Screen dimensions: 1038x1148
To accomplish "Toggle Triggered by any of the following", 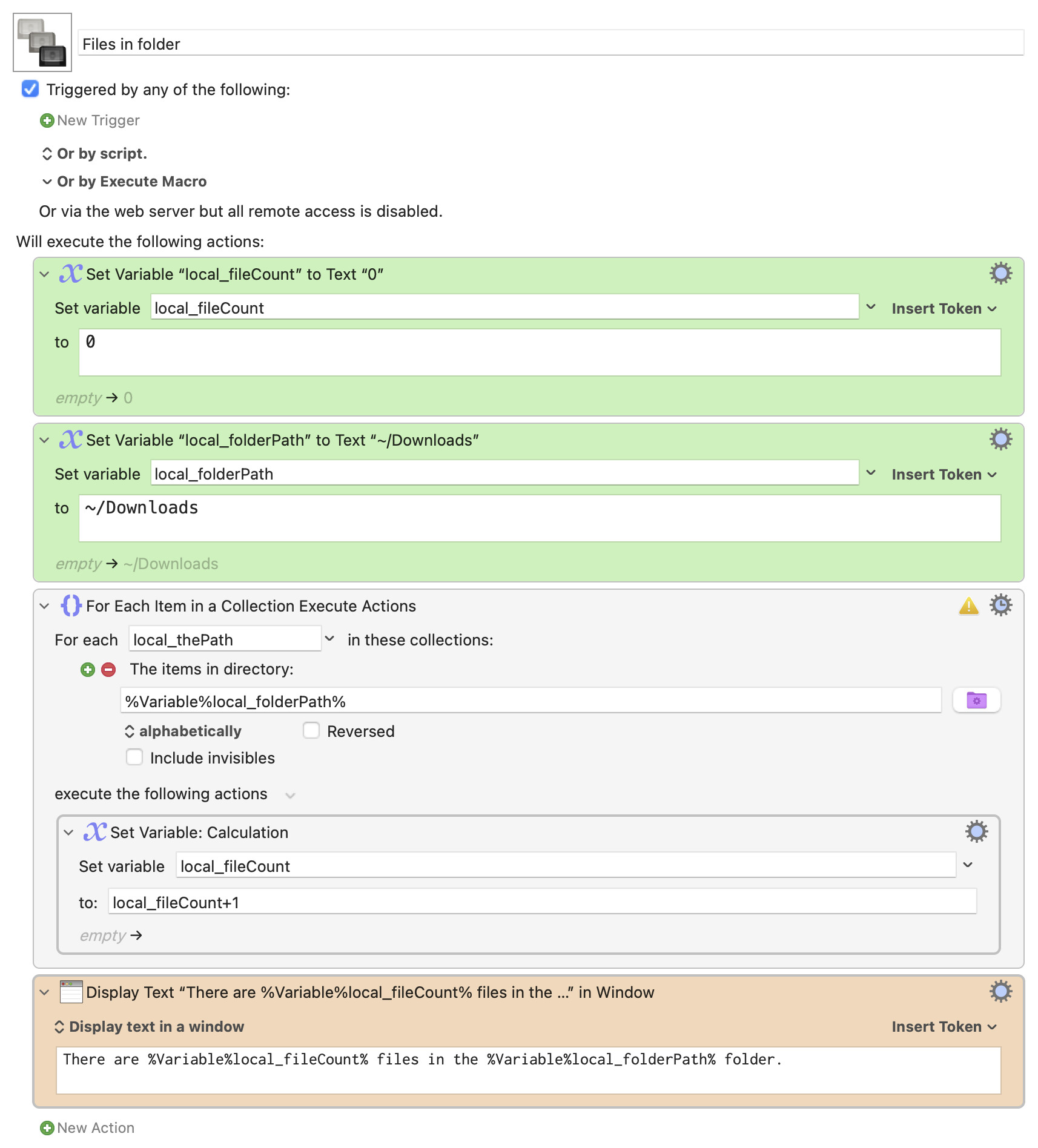I will 30,89.
